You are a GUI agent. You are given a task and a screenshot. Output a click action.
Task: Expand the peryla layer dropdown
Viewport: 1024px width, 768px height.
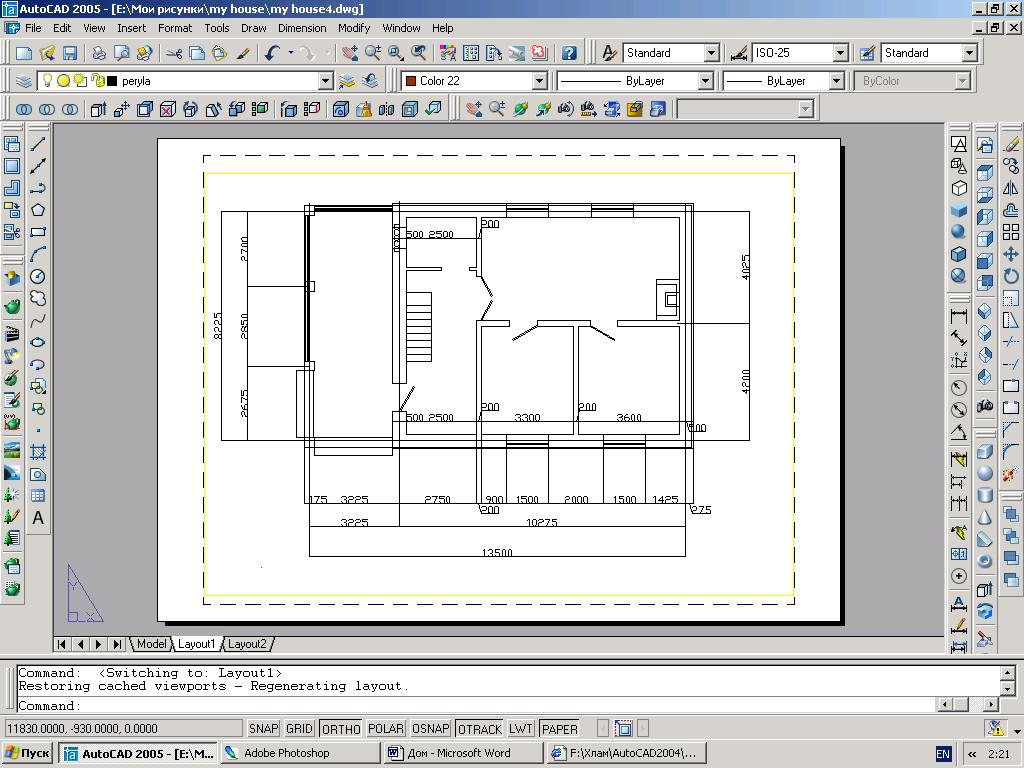[325, 81]
